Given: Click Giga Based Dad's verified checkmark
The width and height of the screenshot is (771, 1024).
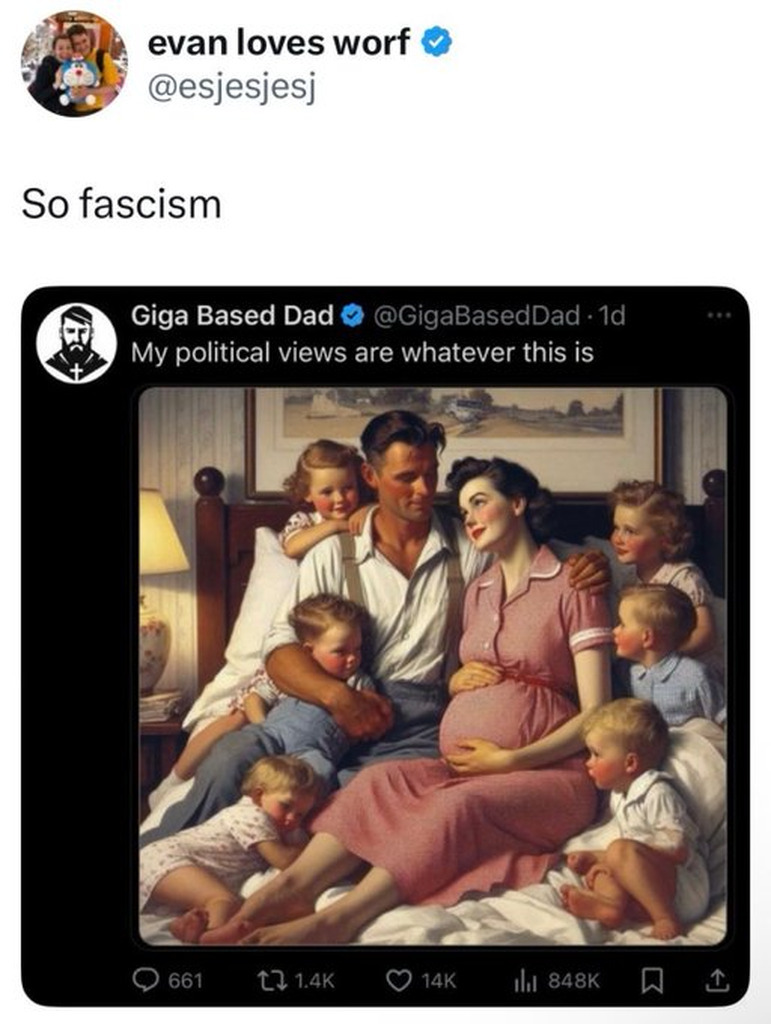Looking at the screenshot, I should tap(352, 316).
